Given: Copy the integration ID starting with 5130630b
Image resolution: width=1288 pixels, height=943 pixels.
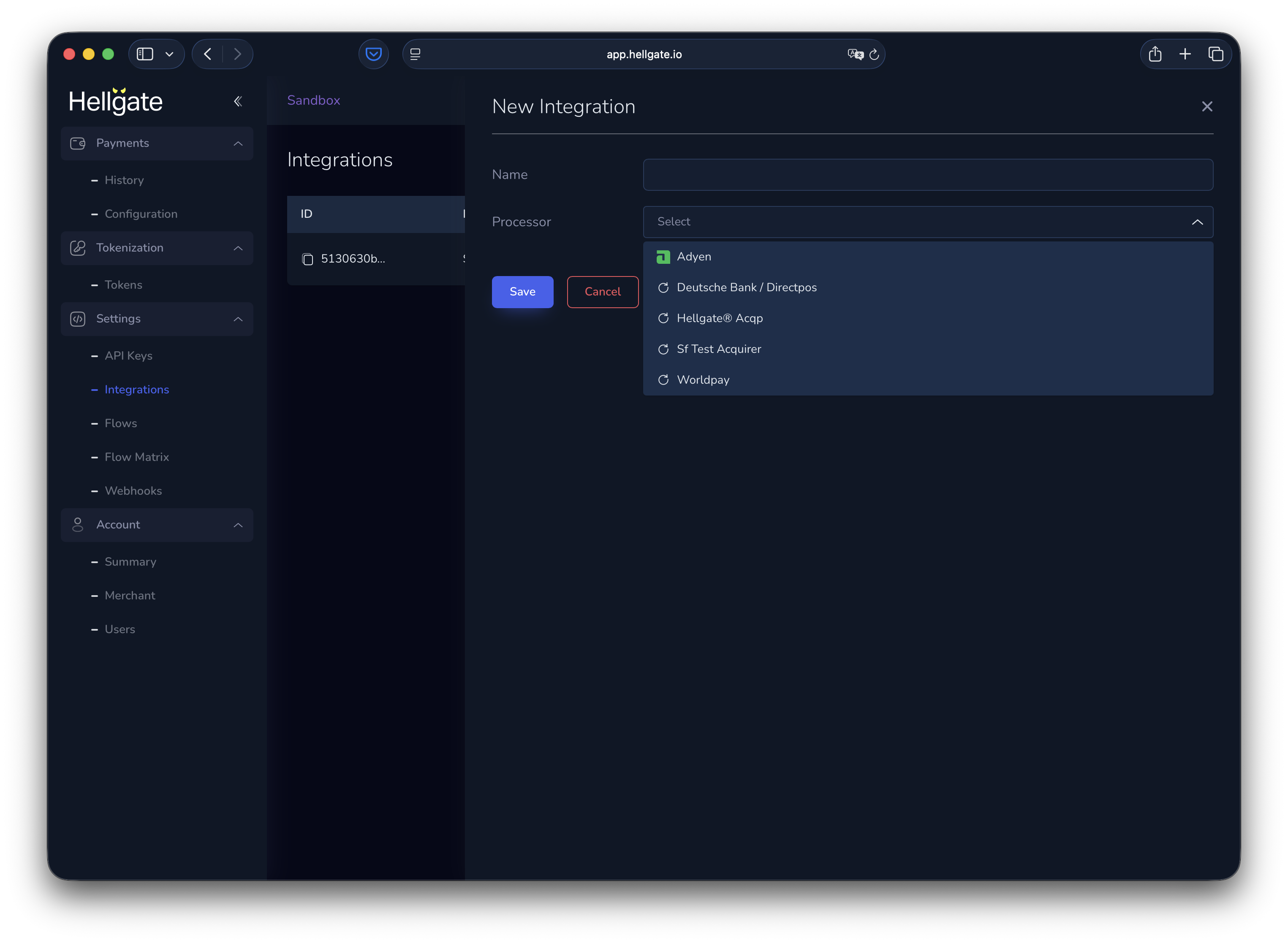Looking at the screenshot, I should (x=308, y=259).
